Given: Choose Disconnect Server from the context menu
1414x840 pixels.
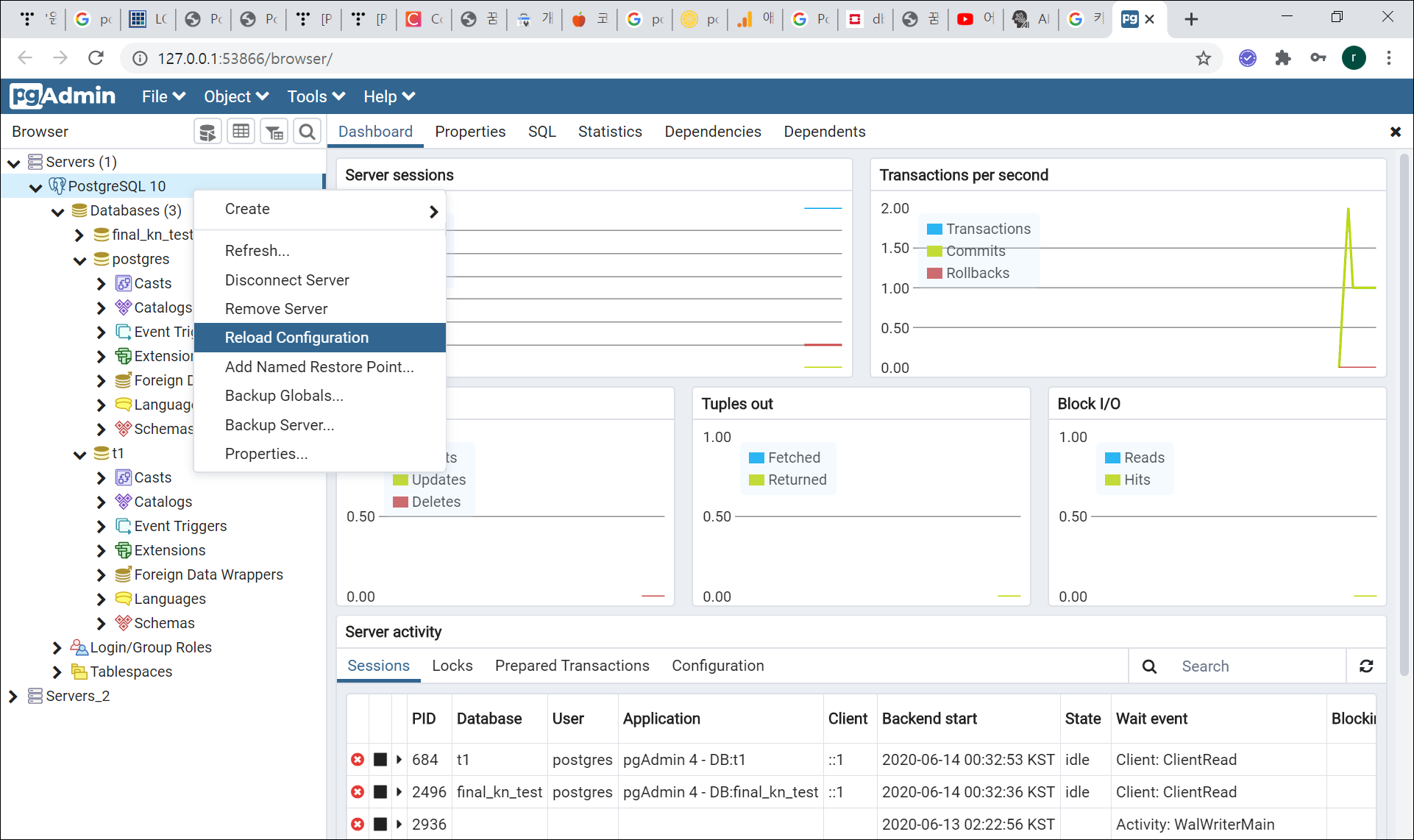Looking at the screenshot, I should coord(320,280).
